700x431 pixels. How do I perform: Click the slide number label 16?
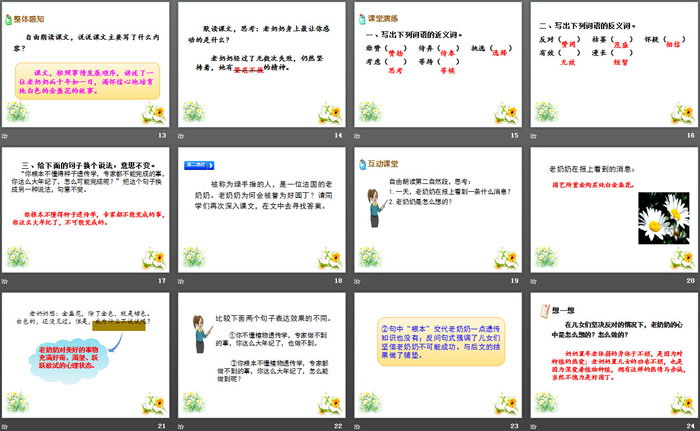(x=691, y=135)
